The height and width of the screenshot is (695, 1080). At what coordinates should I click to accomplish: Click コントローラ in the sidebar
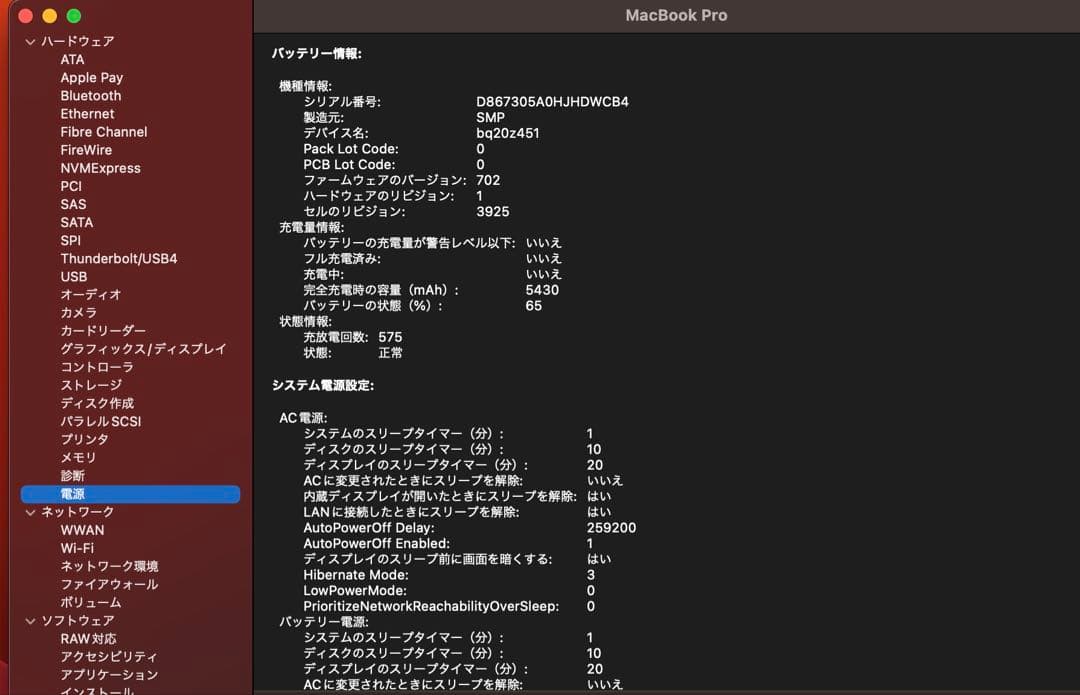pyautogui.click(x=96, y=367)
